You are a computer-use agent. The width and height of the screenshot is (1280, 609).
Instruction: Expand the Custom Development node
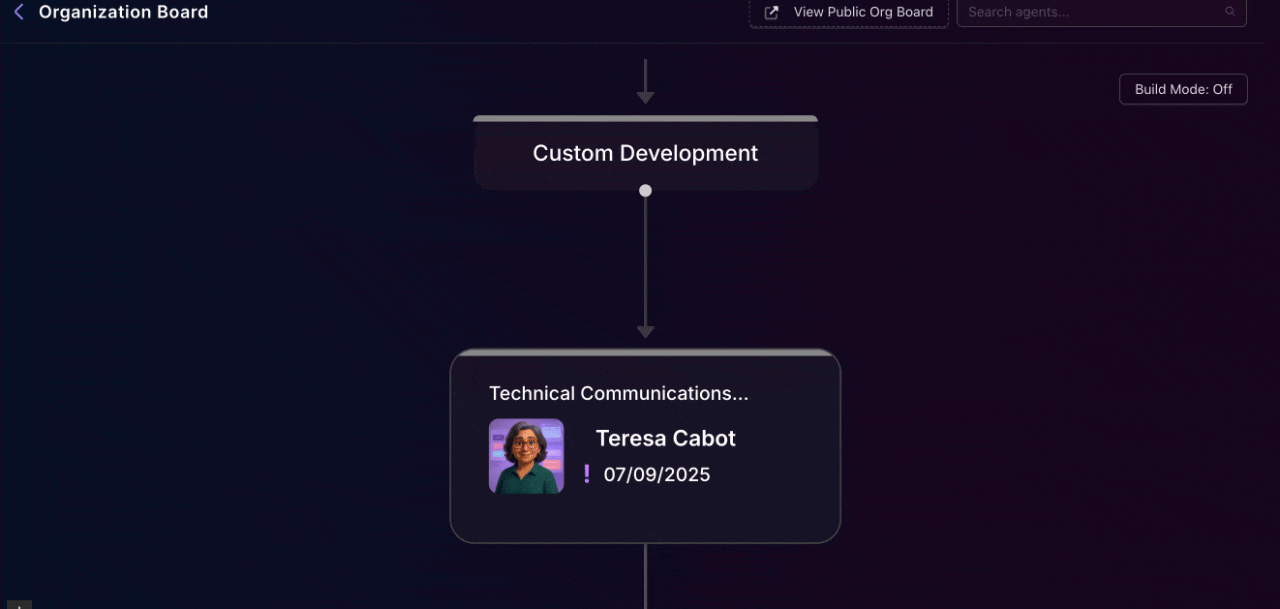click(x=645, y=154)
